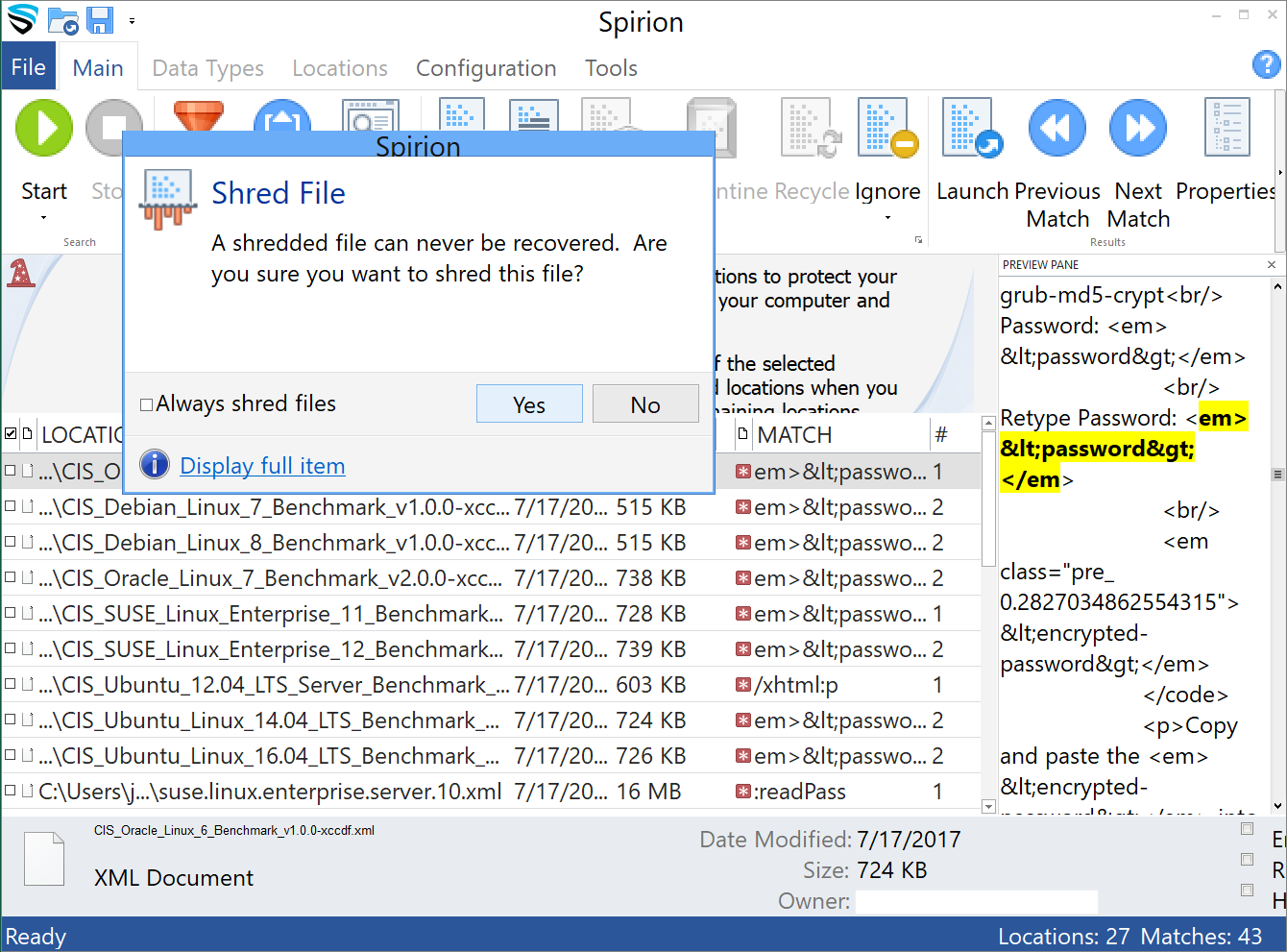
Task: Go to Previous Match with rewind icon
Action: tap(1057, 128)
